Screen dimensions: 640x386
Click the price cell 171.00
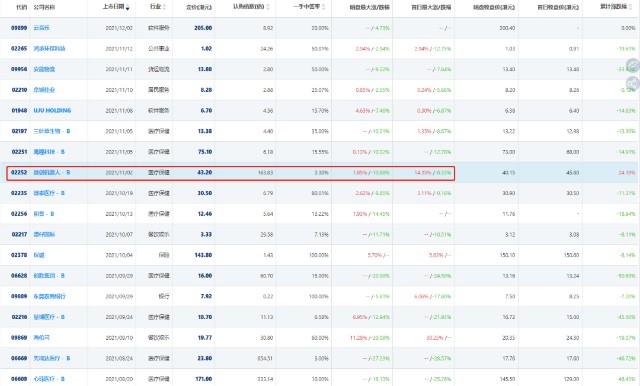204,379
